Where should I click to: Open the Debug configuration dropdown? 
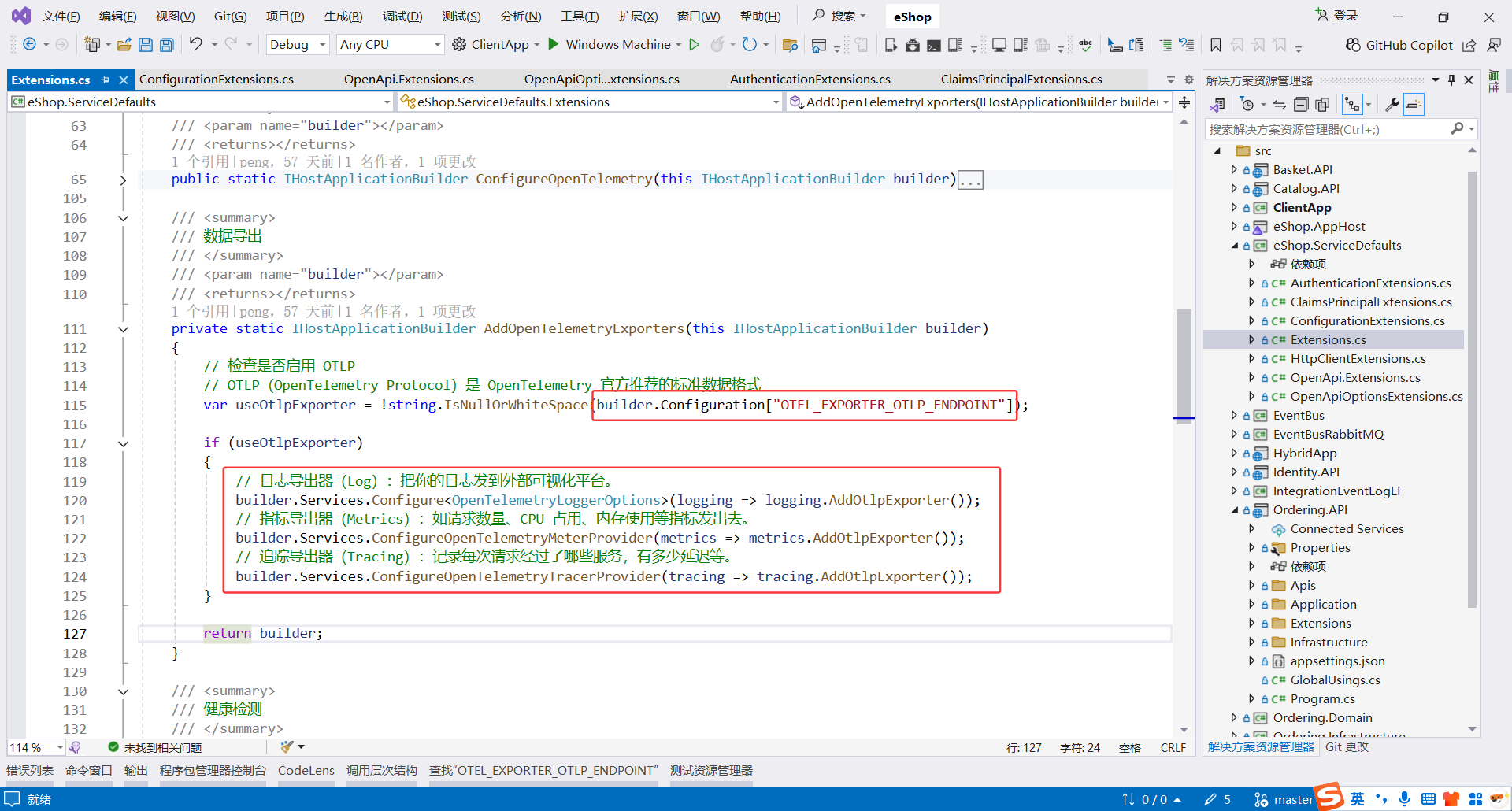pos(298,45)
